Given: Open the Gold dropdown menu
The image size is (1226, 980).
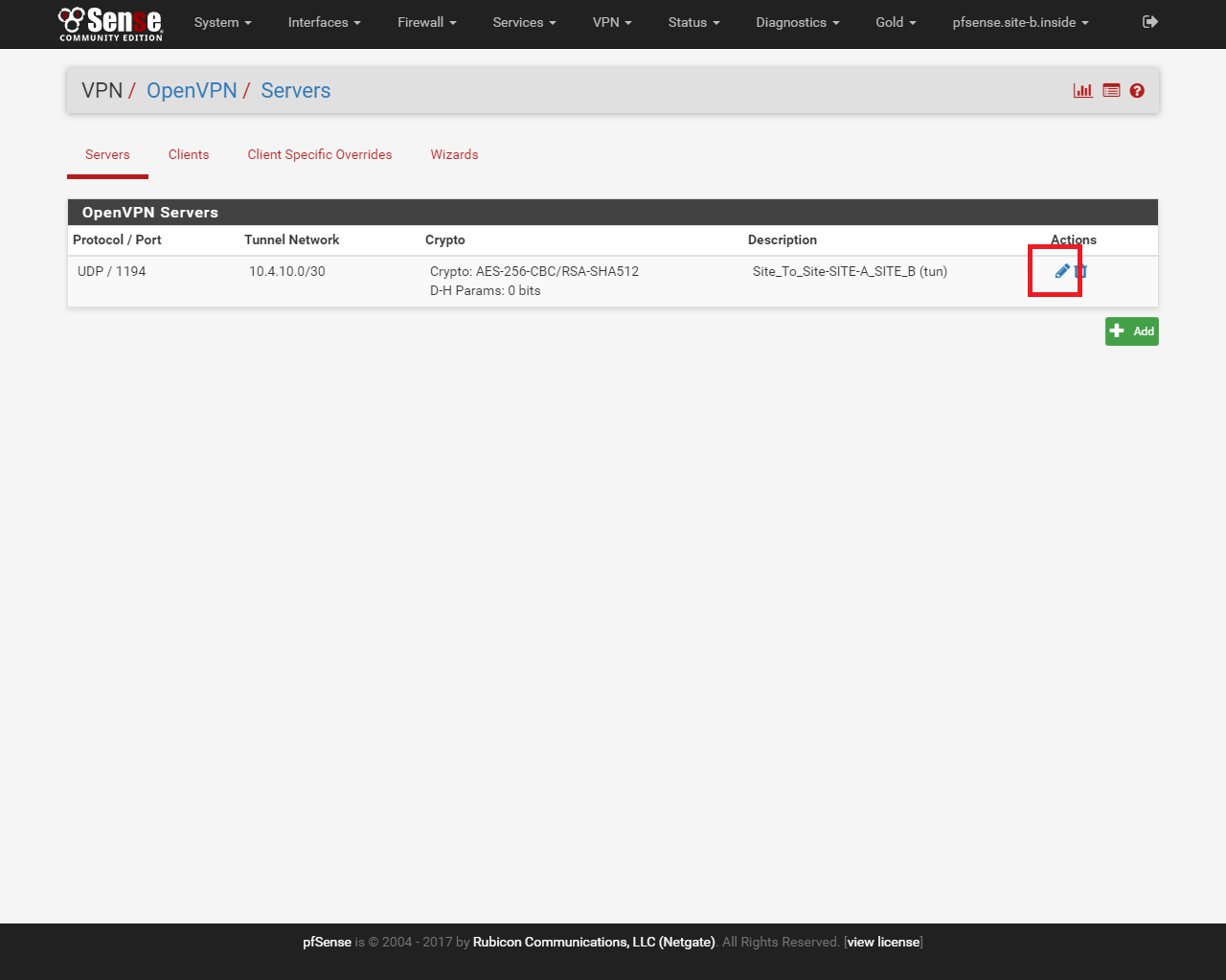Looking at the screenshot, I should 896,22.
